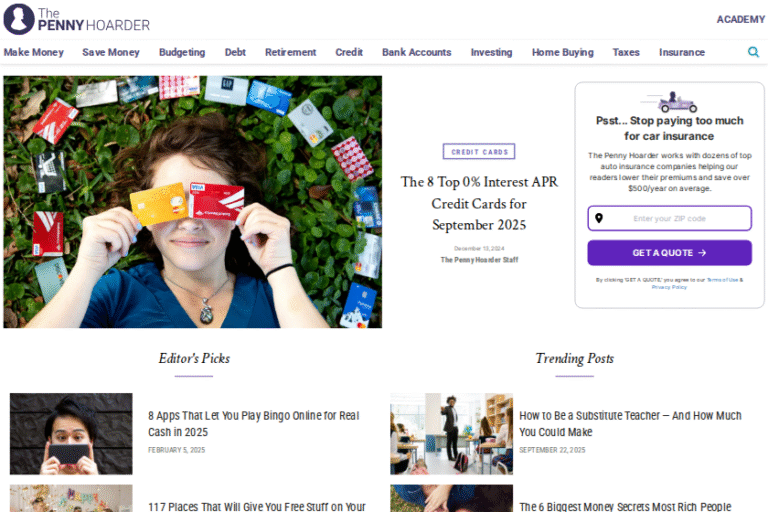Click the ACADEMY link
Viewport: 768px width, 512px height.
[740, 20]
